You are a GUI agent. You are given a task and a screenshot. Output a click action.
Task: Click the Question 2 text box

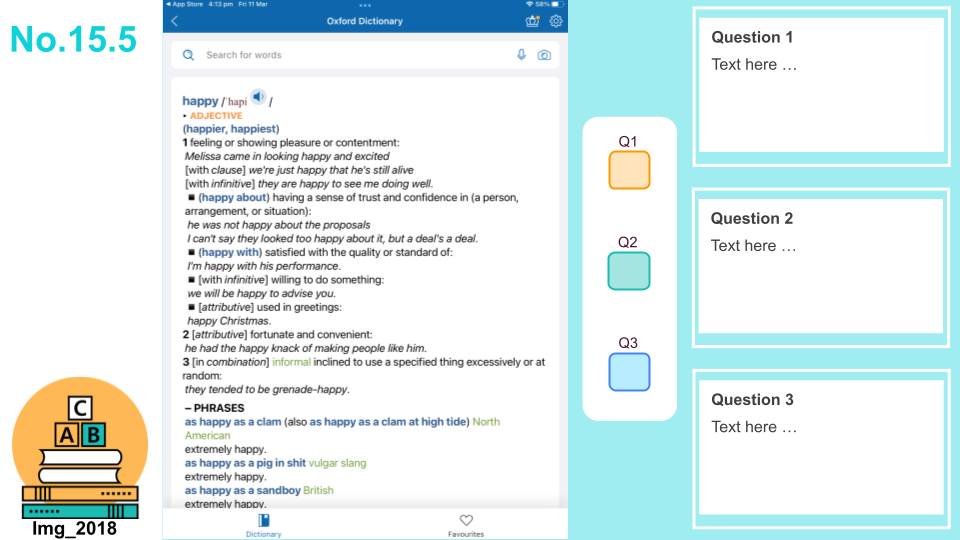click(x=821, y=268)
